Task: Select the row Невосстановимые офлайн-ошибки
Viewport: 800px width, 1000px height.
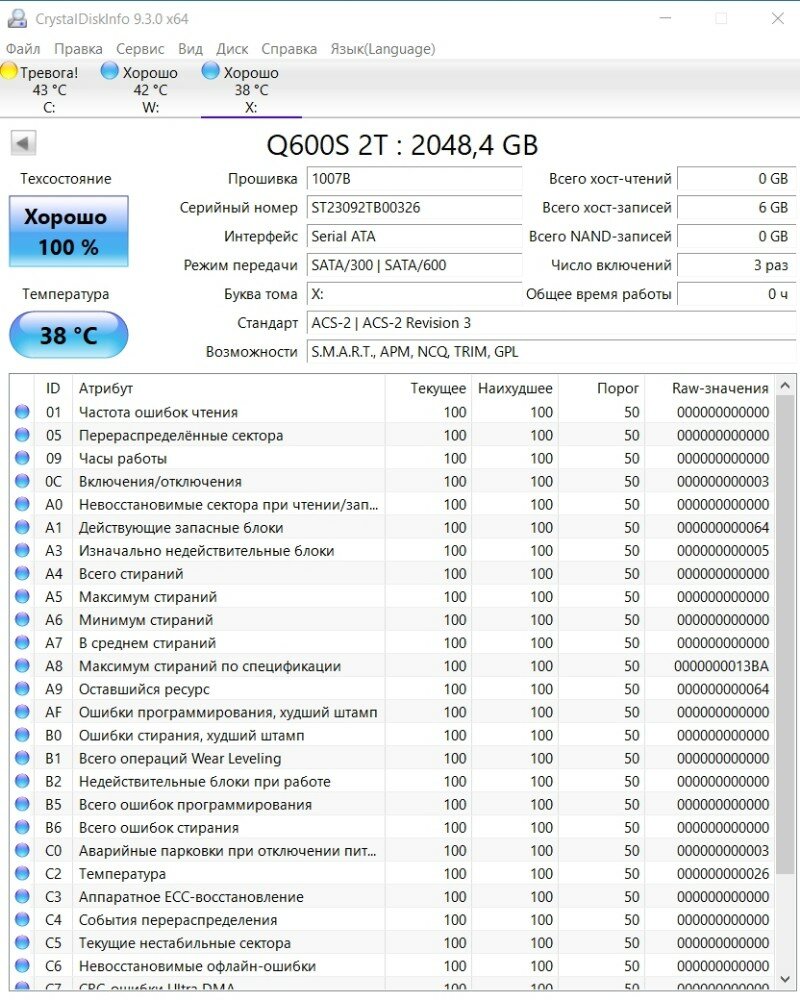Action: click(x=392, y=966)
